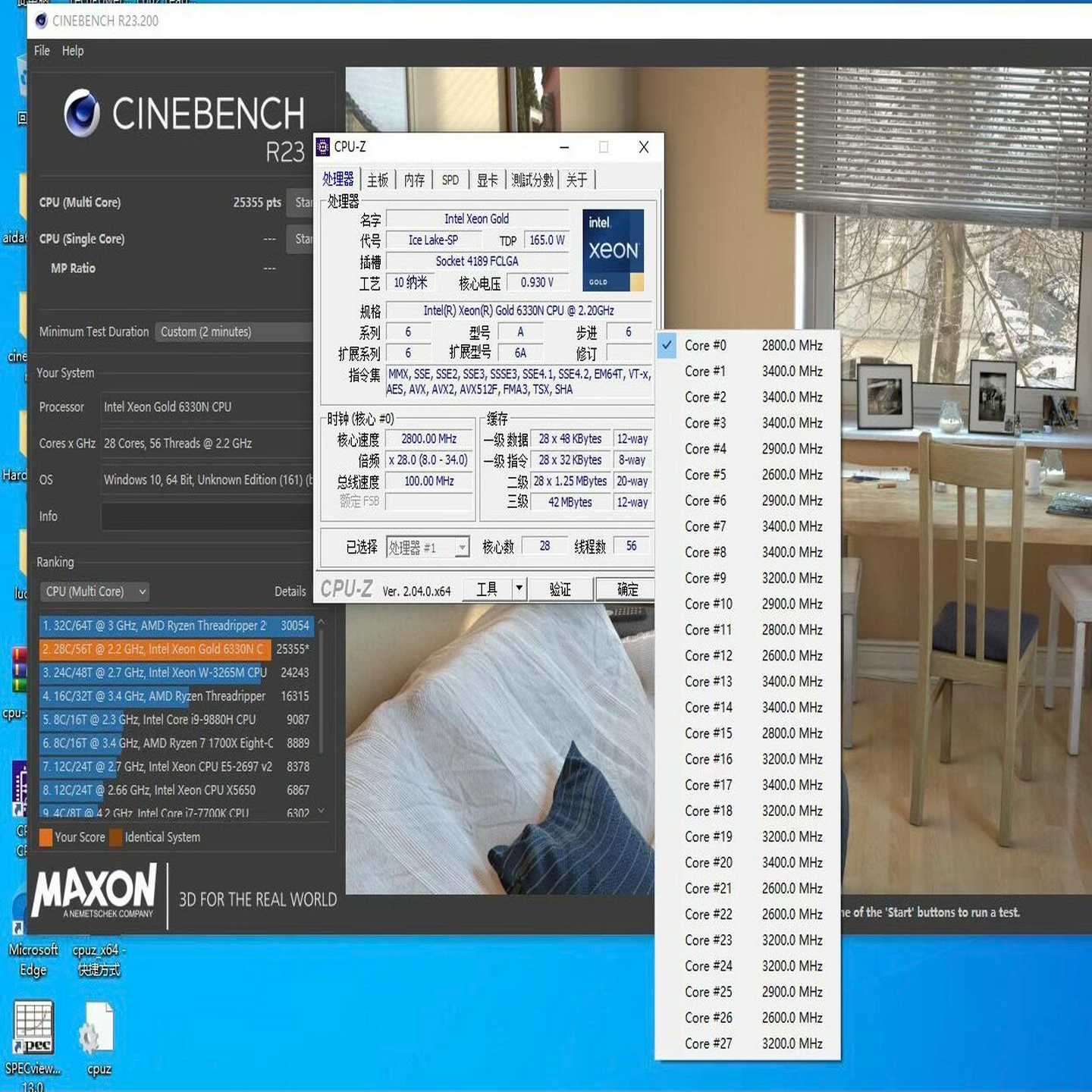1092x1092 pixels.
Task: Click Details in the Ranking panel
Action: pyautogui.click(x=290, y=591)
